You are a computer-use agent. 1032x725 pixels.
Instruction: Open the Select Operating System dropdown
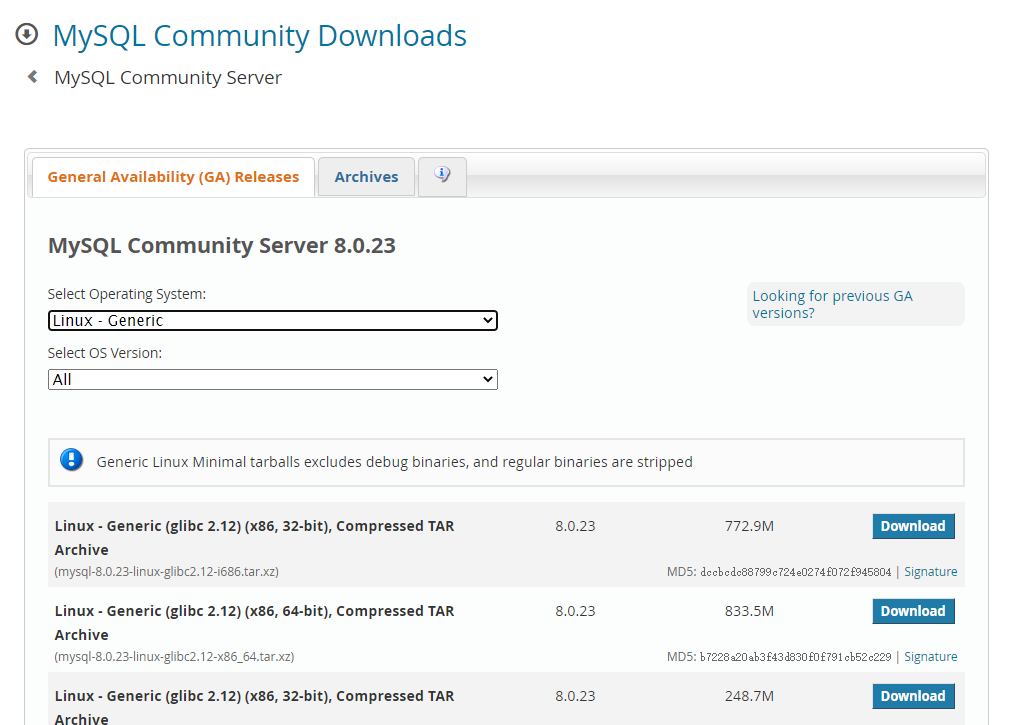(272, 320)
